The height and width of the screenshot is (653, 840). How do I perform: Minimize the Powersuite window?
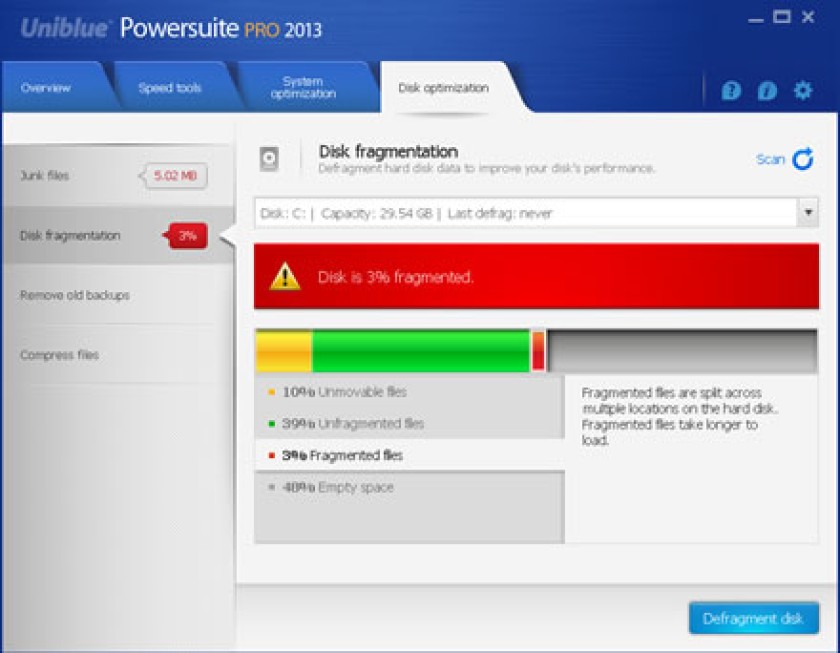[755, 19]
